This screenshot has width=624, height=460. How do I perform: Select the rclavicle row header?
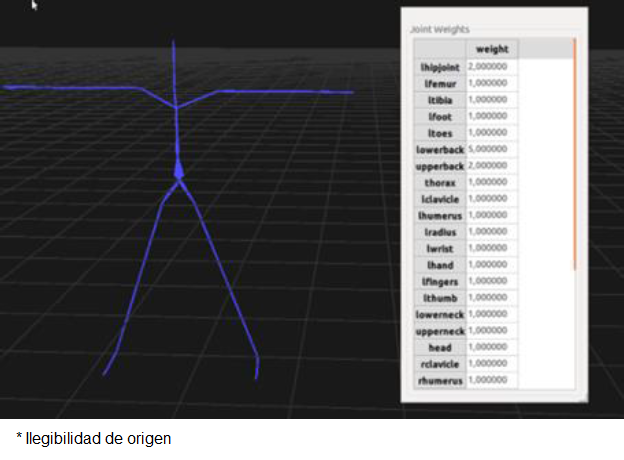(x=440, y=364)
